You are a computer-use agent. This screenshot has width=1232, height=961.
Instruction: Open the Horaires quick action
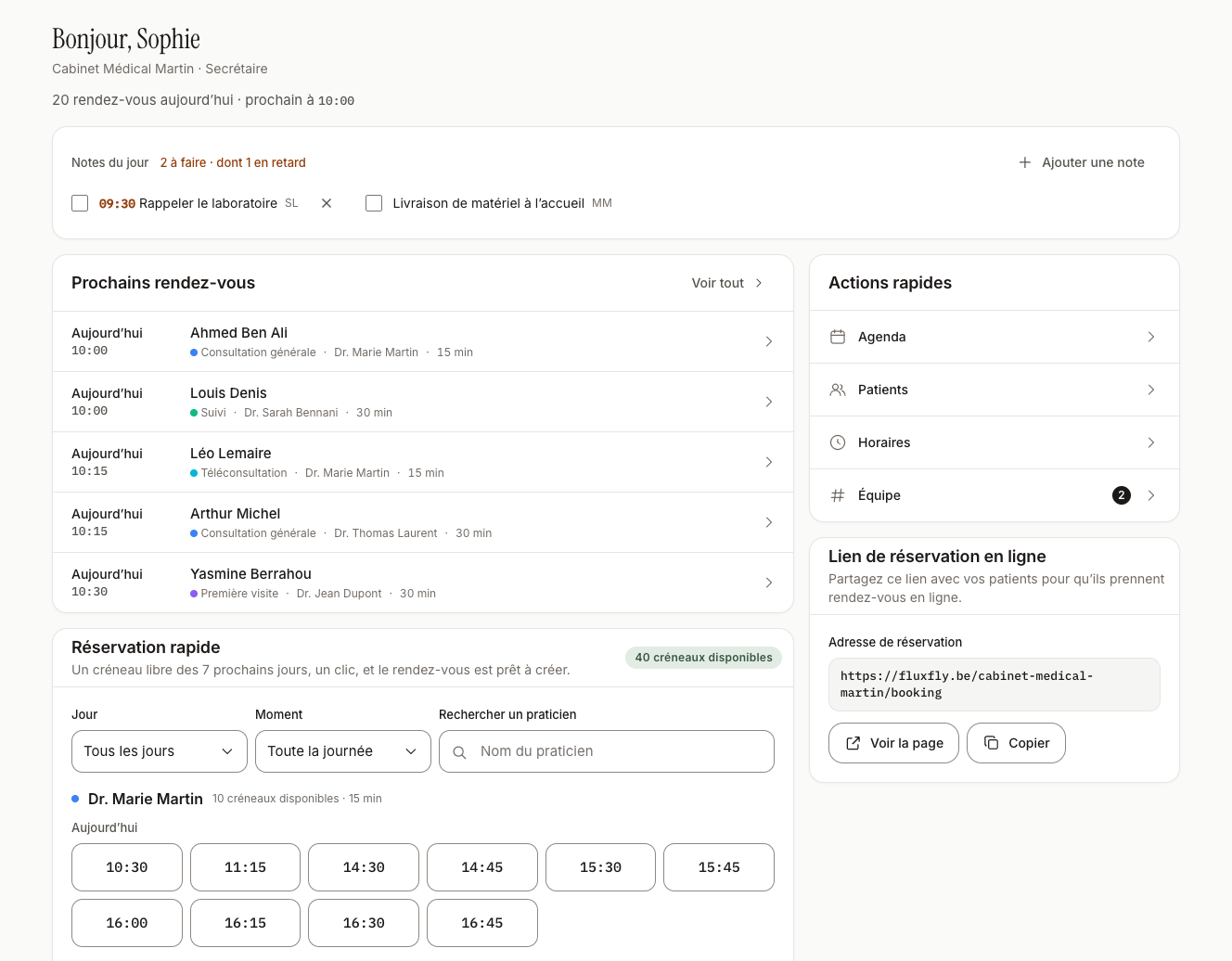click(995, 442)
